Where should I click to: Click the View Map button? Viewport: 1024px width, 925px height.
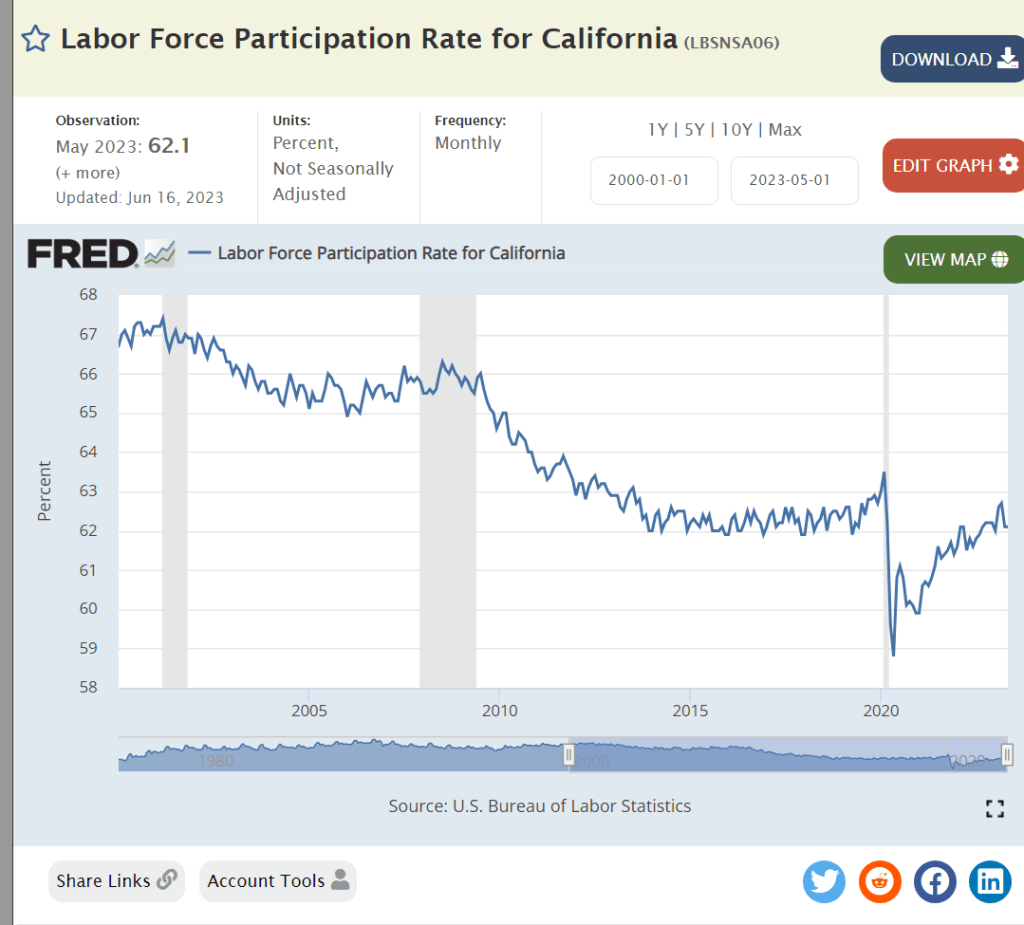[x=953, y=259]
